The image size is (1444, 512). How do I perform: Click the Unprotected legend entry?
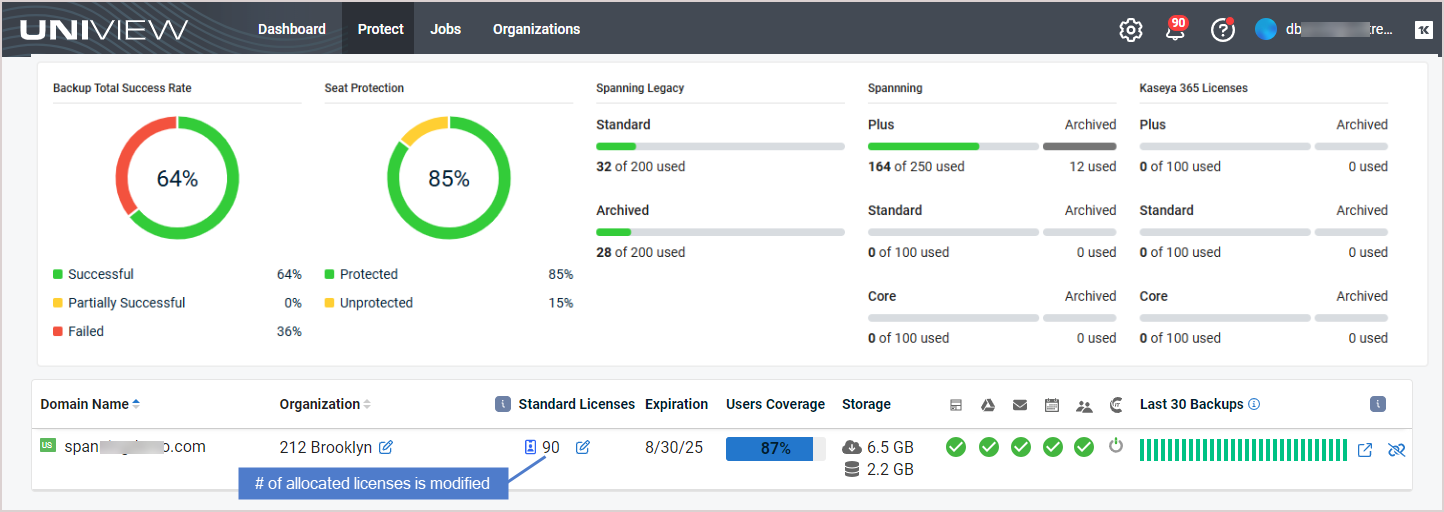tap(368, 303)
